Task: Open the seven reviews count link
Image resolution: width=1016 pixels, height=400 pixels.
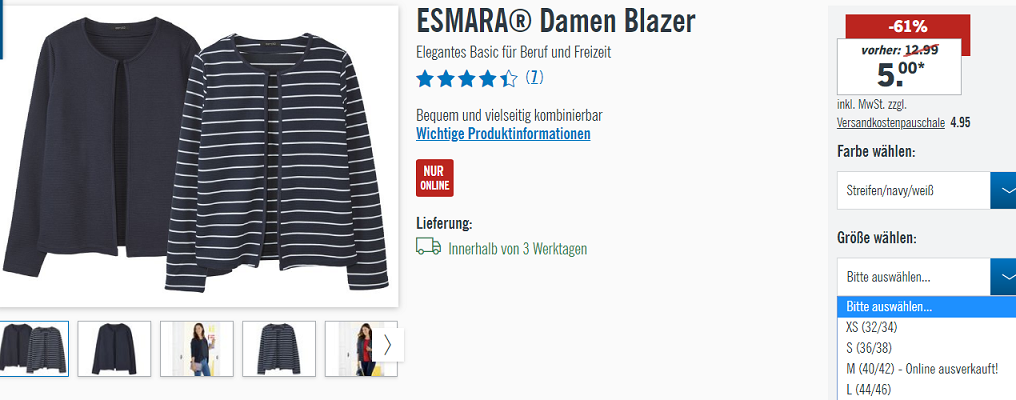Action: coord(534,78)
